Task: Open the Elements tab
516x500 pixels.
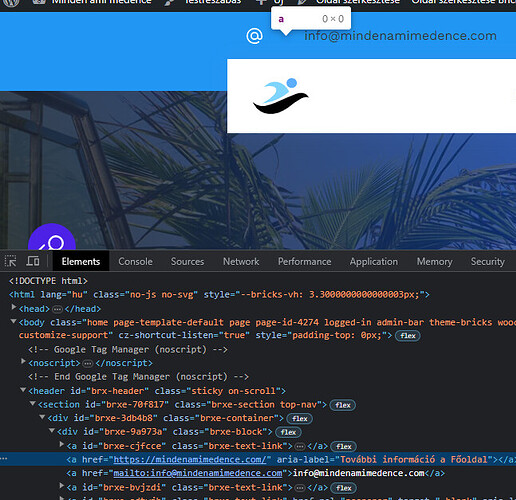Action: tap(81, 261)
